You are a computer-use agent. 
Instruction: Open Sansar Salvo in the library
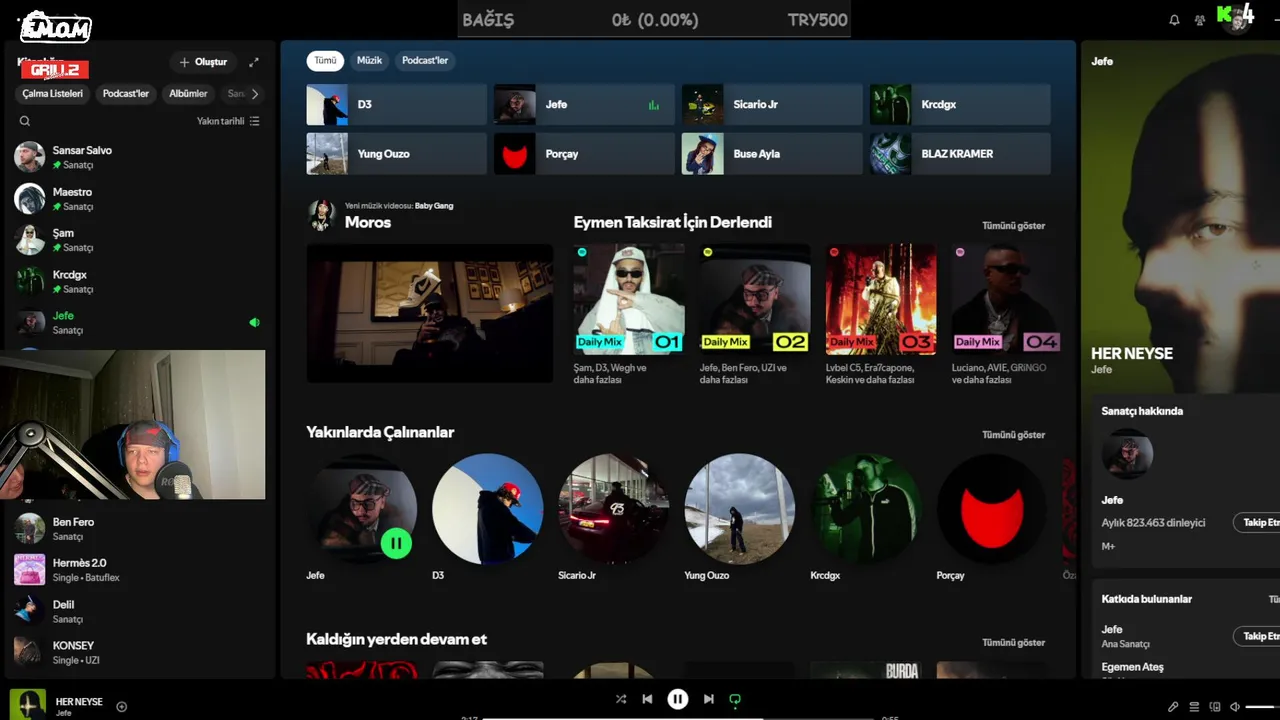(138, 157)
